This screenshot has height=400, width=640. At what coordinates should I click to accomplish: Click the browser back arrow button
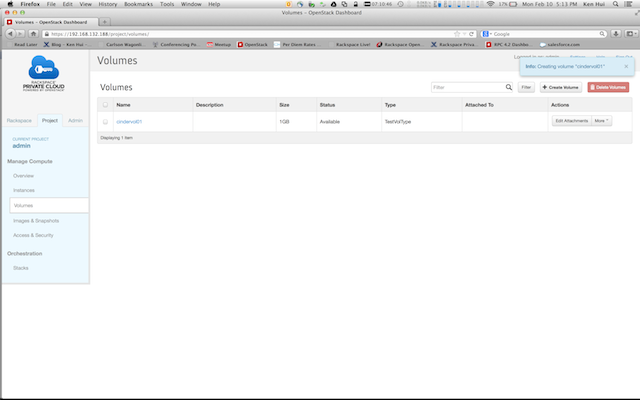(11, 33)
